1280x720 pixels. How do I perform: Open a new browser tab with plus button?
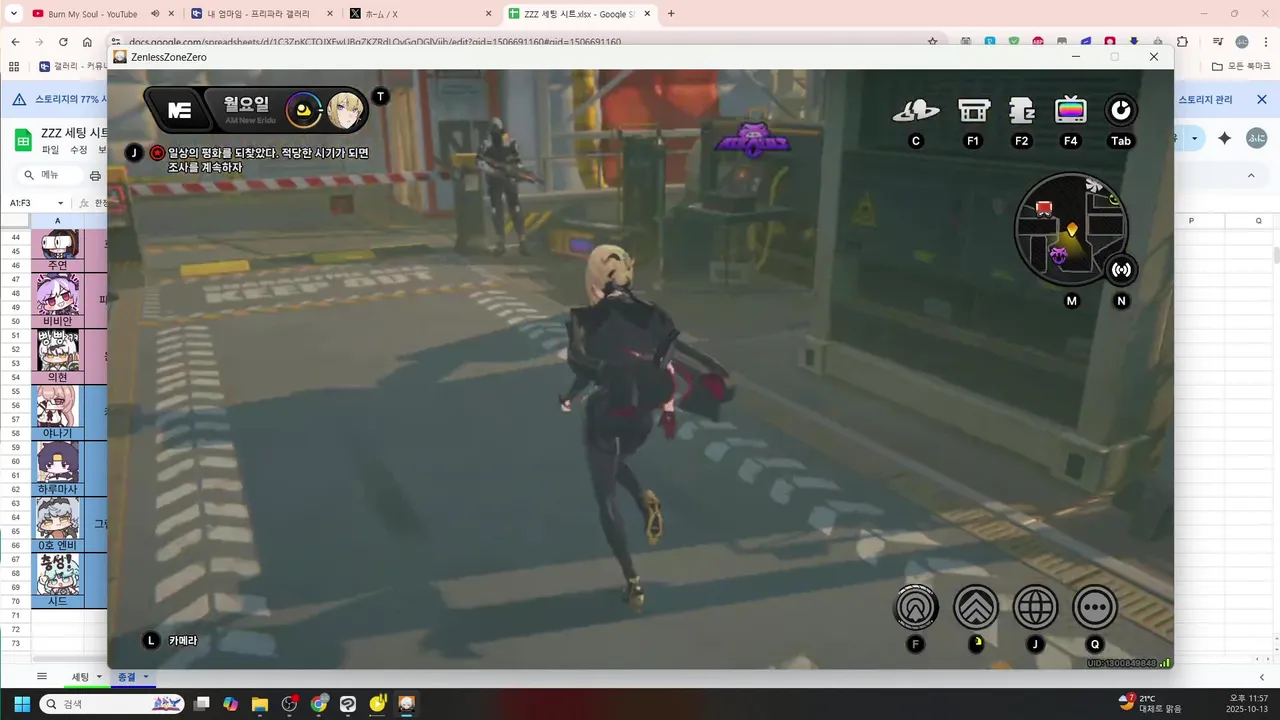(x=671, y=14)
